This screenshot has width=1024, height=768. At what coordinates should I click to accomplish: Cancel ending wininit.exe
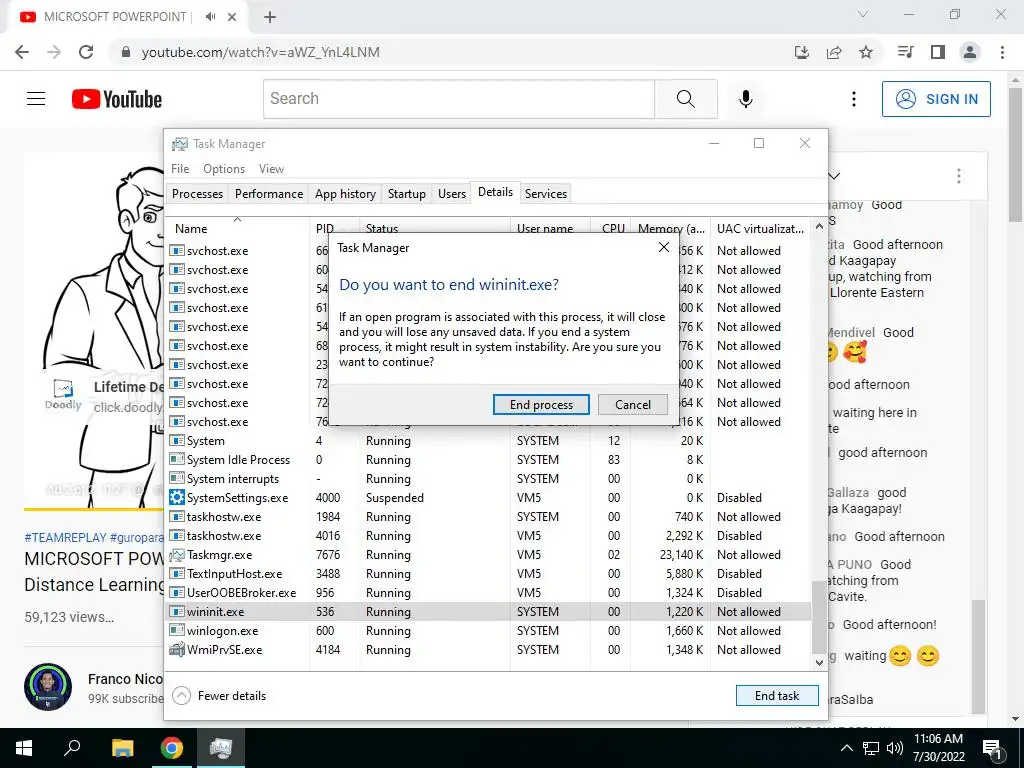pos(632,404)
